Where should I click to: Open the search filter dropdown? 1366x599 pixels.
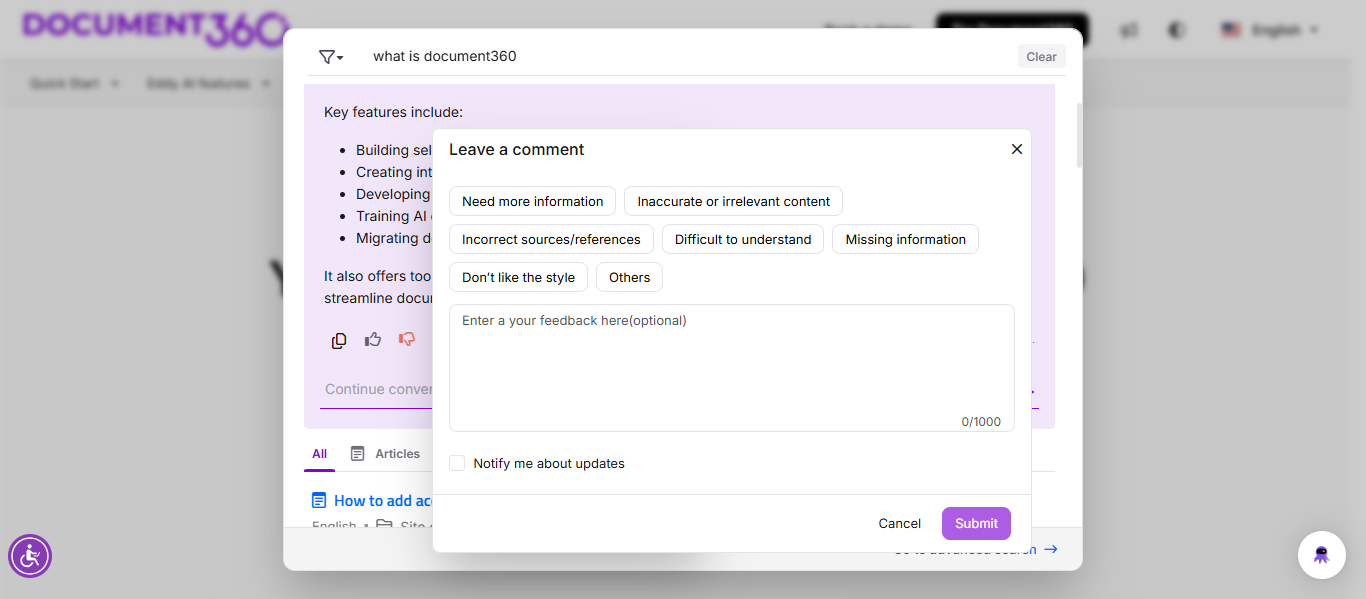[331, 57]
